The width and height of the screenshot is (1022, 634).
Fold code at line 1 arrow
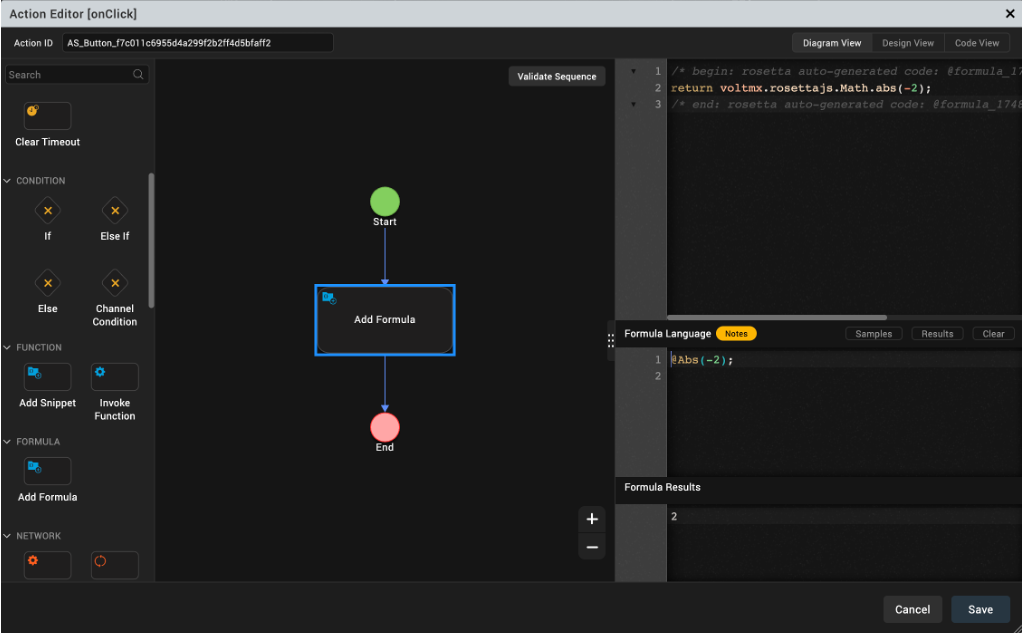coord(633,71)
